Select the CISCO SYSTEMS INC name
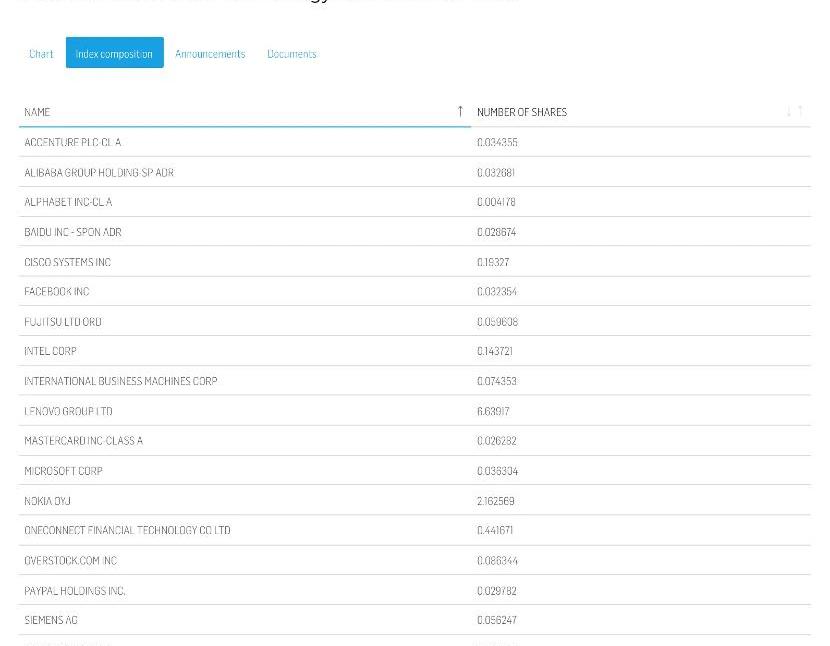Screen dimensions: 830x646 [x=68, y=262]
